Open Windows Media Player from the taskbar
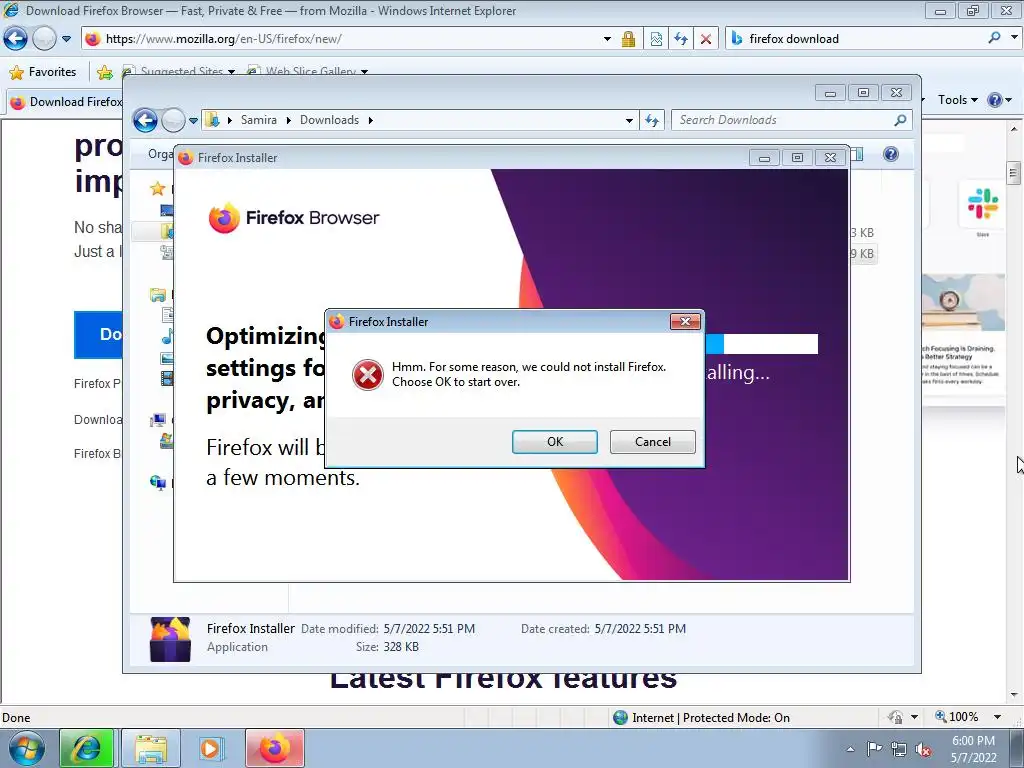 (211, 748)
